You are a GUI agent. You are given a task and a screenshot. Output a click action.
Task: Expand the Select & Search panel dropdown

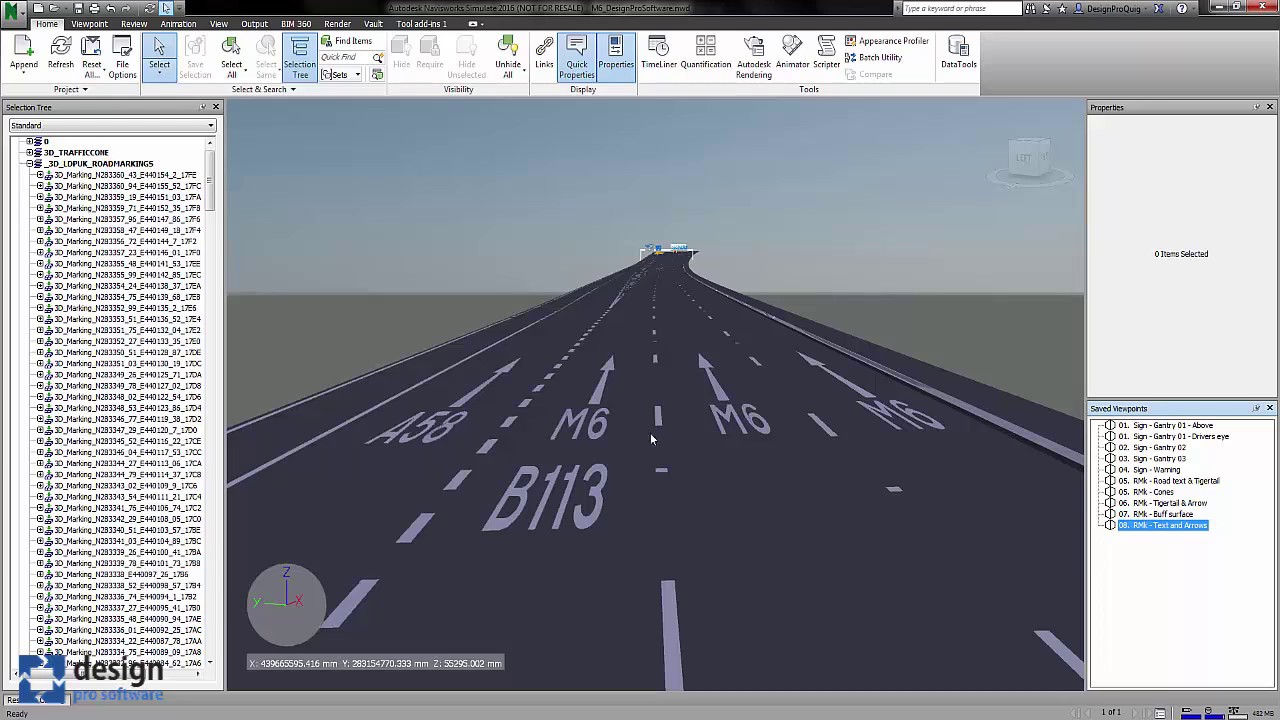263,89
